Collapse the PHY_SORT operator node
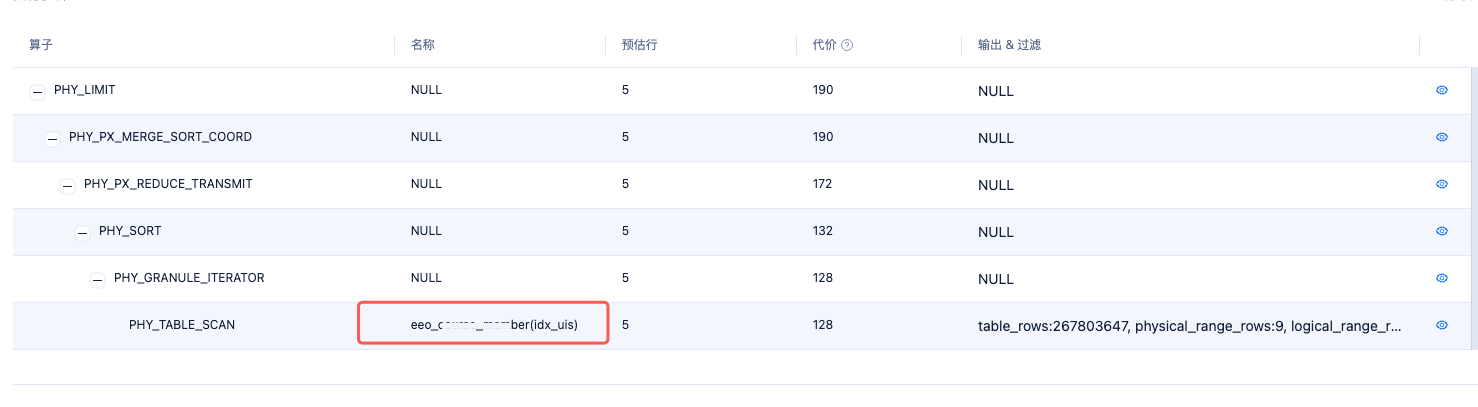 click(83, 232)
